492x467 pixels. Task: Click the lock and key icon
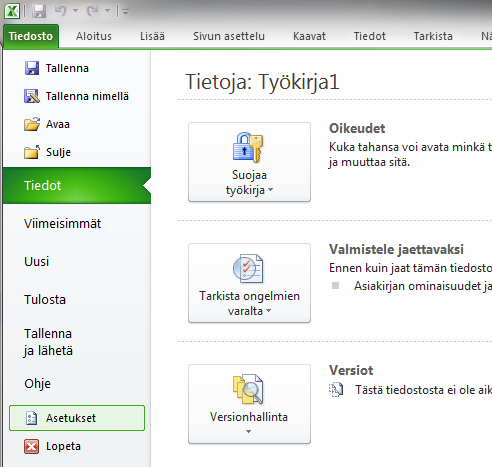click(248, 147)
